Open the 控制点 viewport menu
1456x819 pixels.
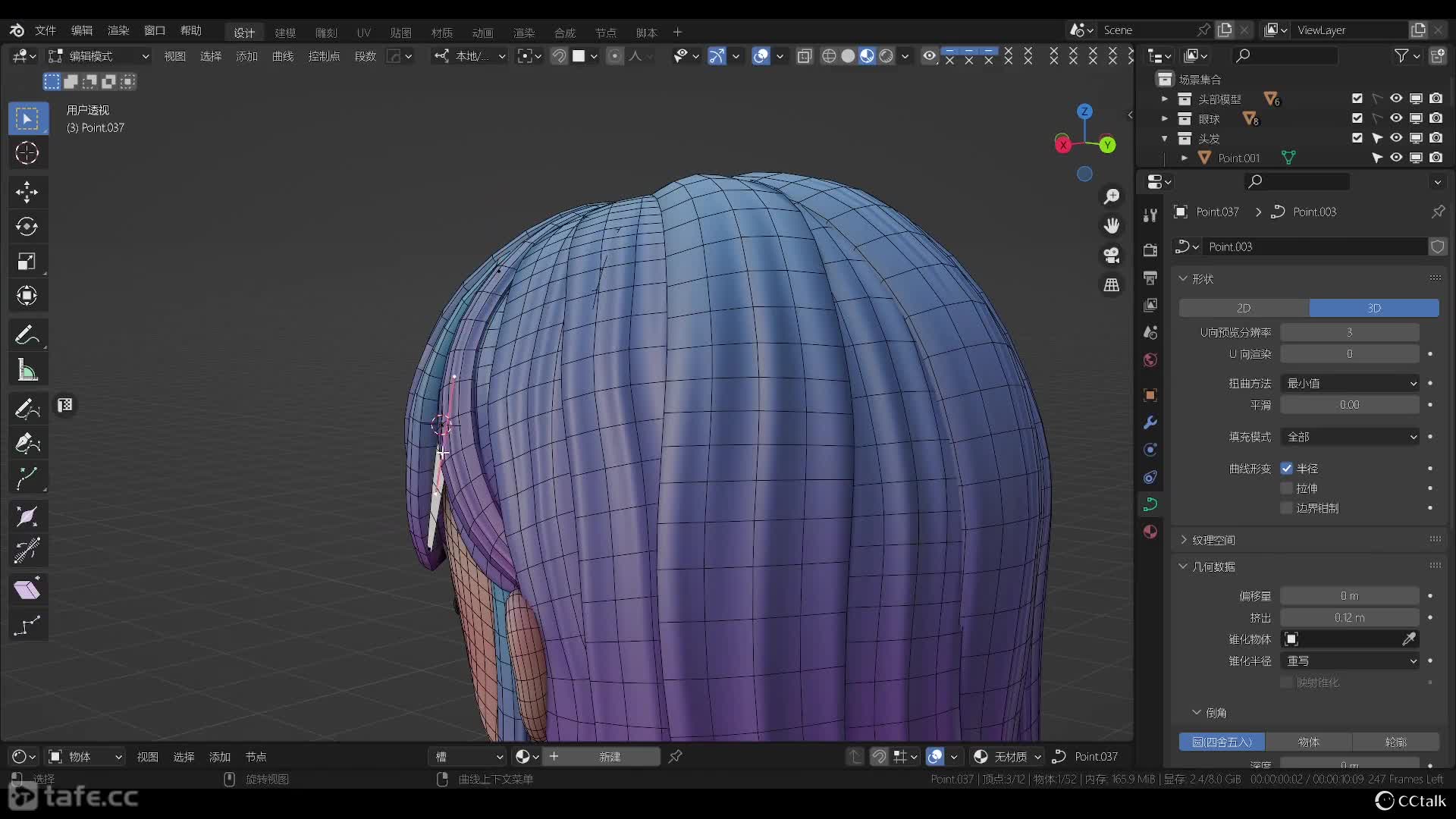coord(324,56)
